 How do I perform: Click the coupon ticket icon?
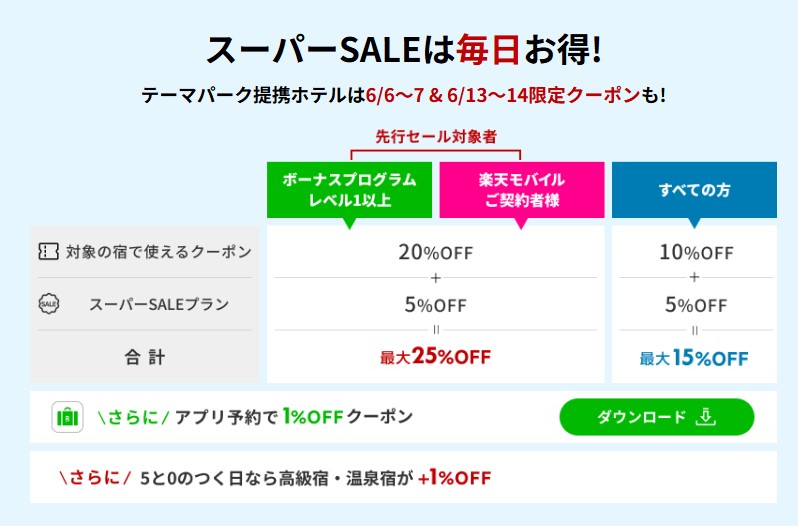(48, 251)
